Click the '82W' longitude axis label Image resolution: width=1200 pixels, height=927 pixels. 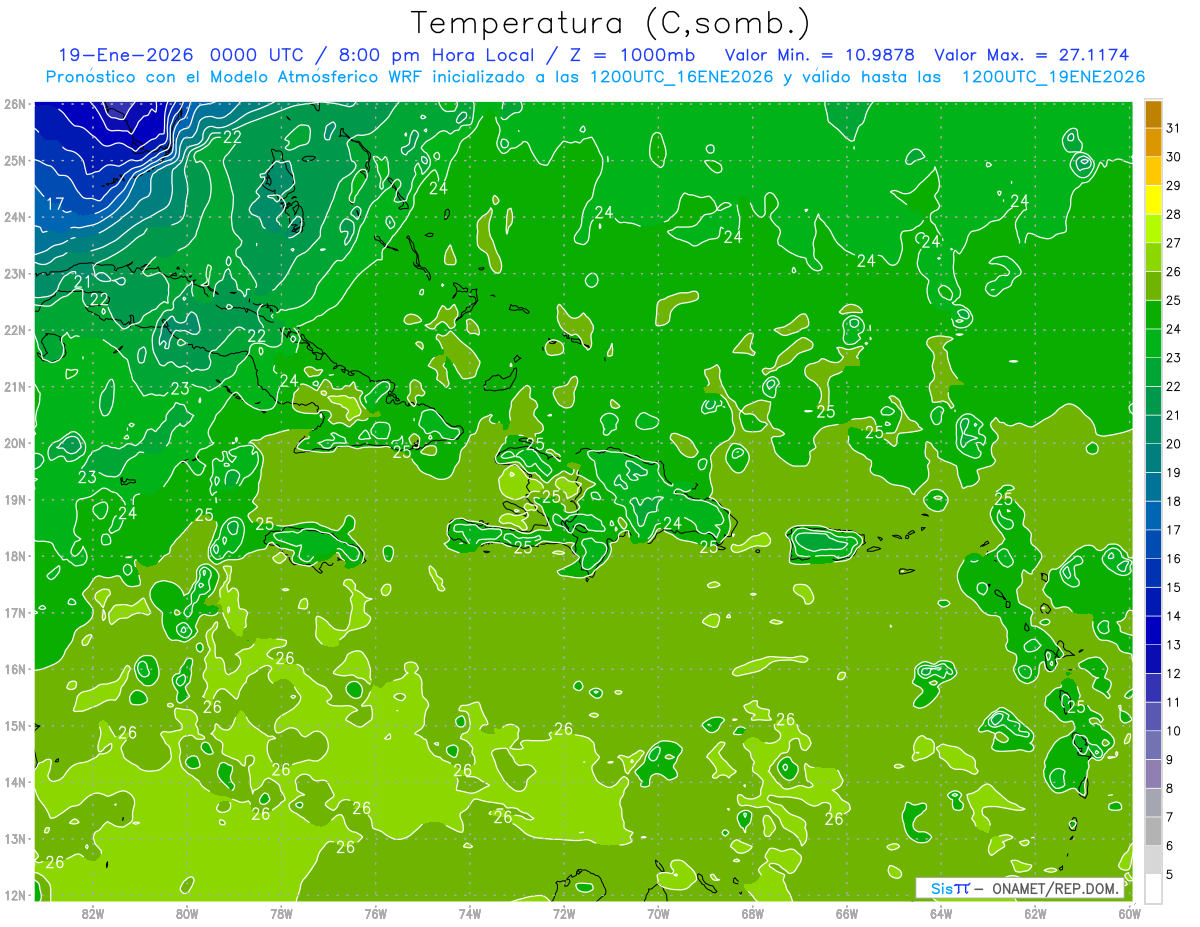pos(92,913)
